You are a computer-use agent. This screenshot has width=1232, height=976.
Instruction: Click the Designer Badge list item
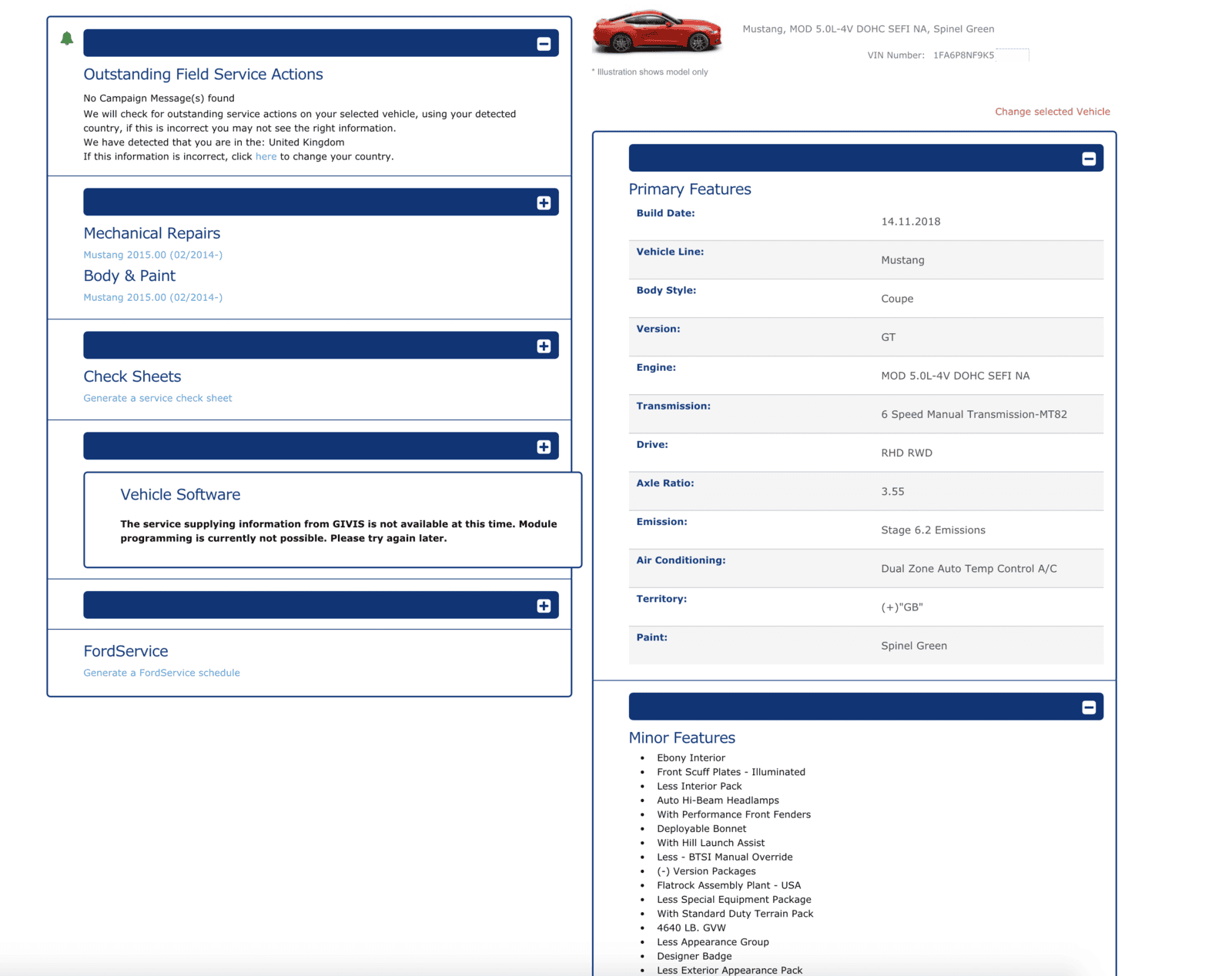coord(694,956)
